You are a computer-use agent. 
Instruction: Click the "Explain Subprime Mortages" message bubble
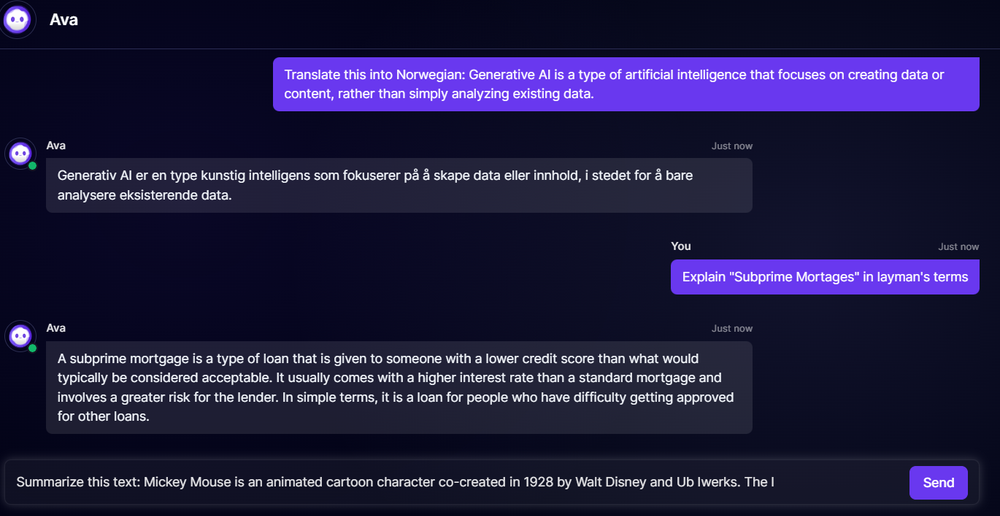tap(824, 277)
